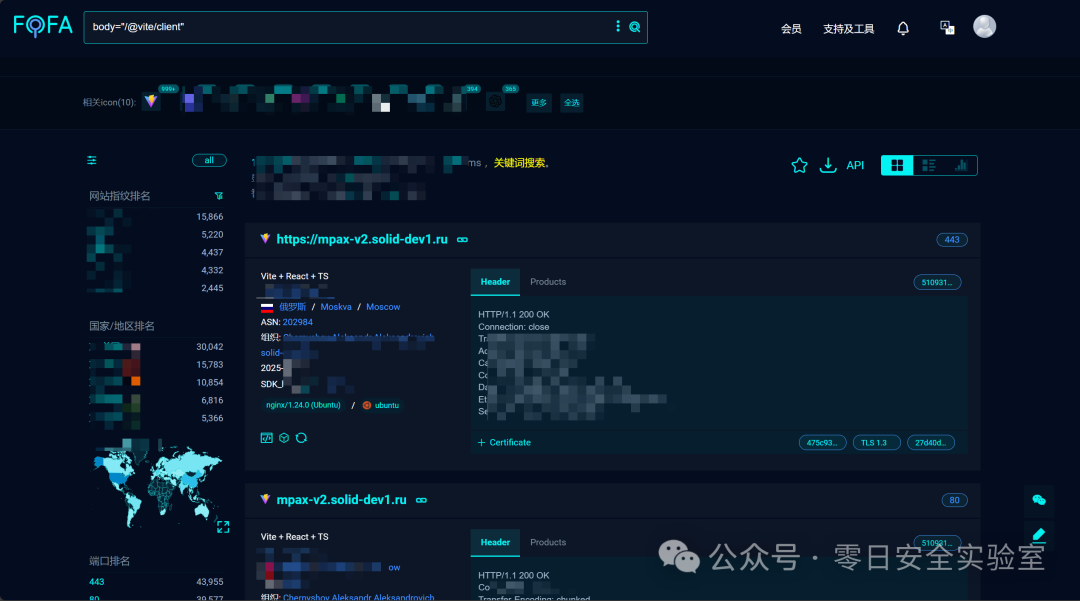
Task: Click the 关键词搜索 link
Action: click(519, 163)
